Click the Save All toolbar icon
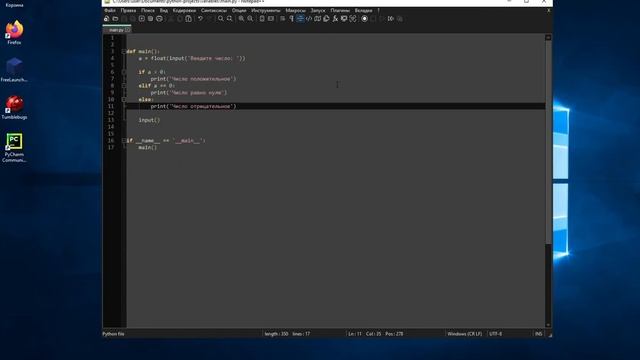The height and width of the screenshot is (360, 640). [x=133, y=19]
